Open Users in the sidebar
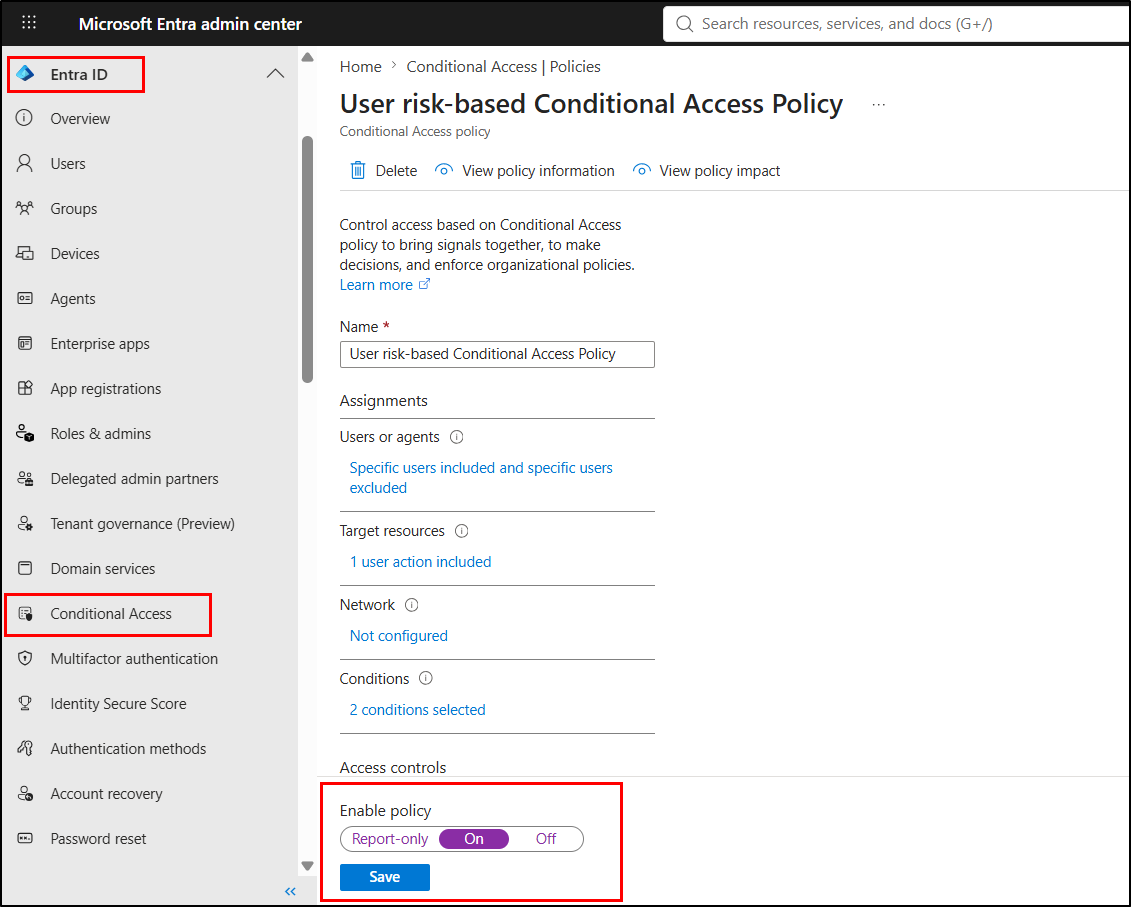 click(x=68, y=164)
